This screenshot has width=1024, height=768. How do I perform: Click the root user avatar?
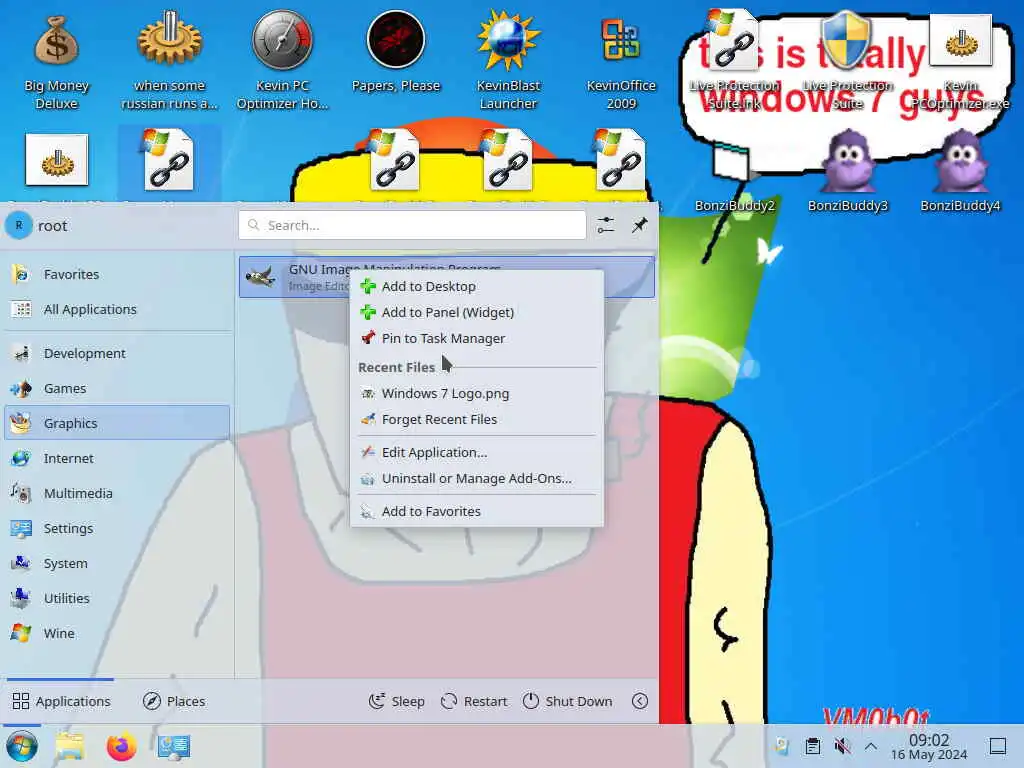19,225
